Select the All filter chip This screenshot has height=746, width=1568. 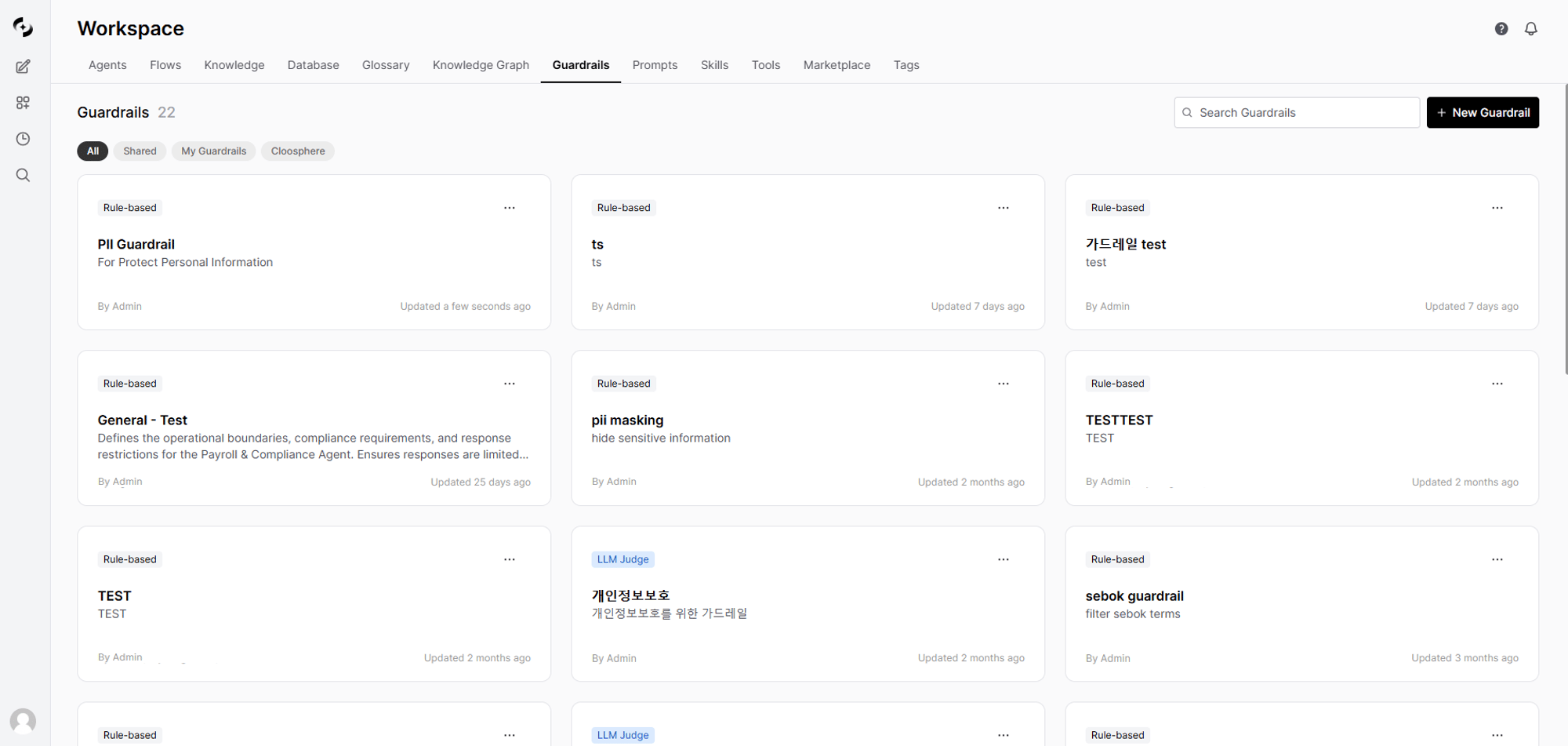(x=93, y=151)
